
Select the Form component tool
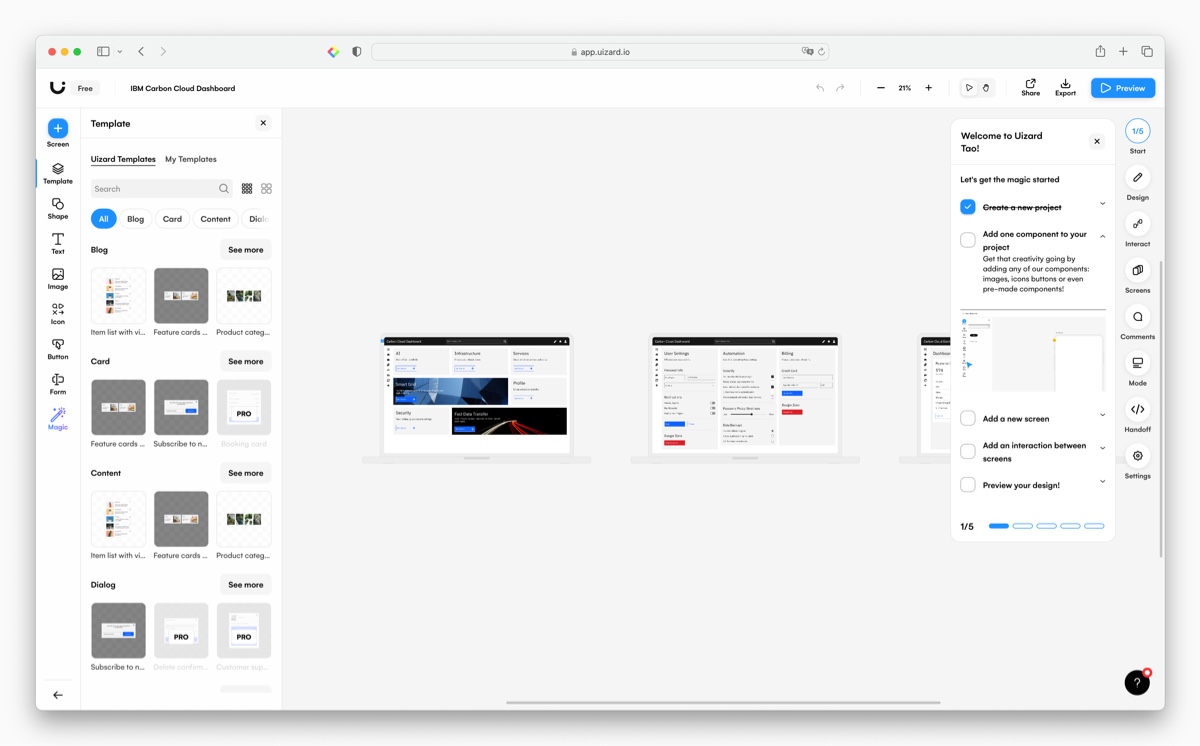coord(58,384)
